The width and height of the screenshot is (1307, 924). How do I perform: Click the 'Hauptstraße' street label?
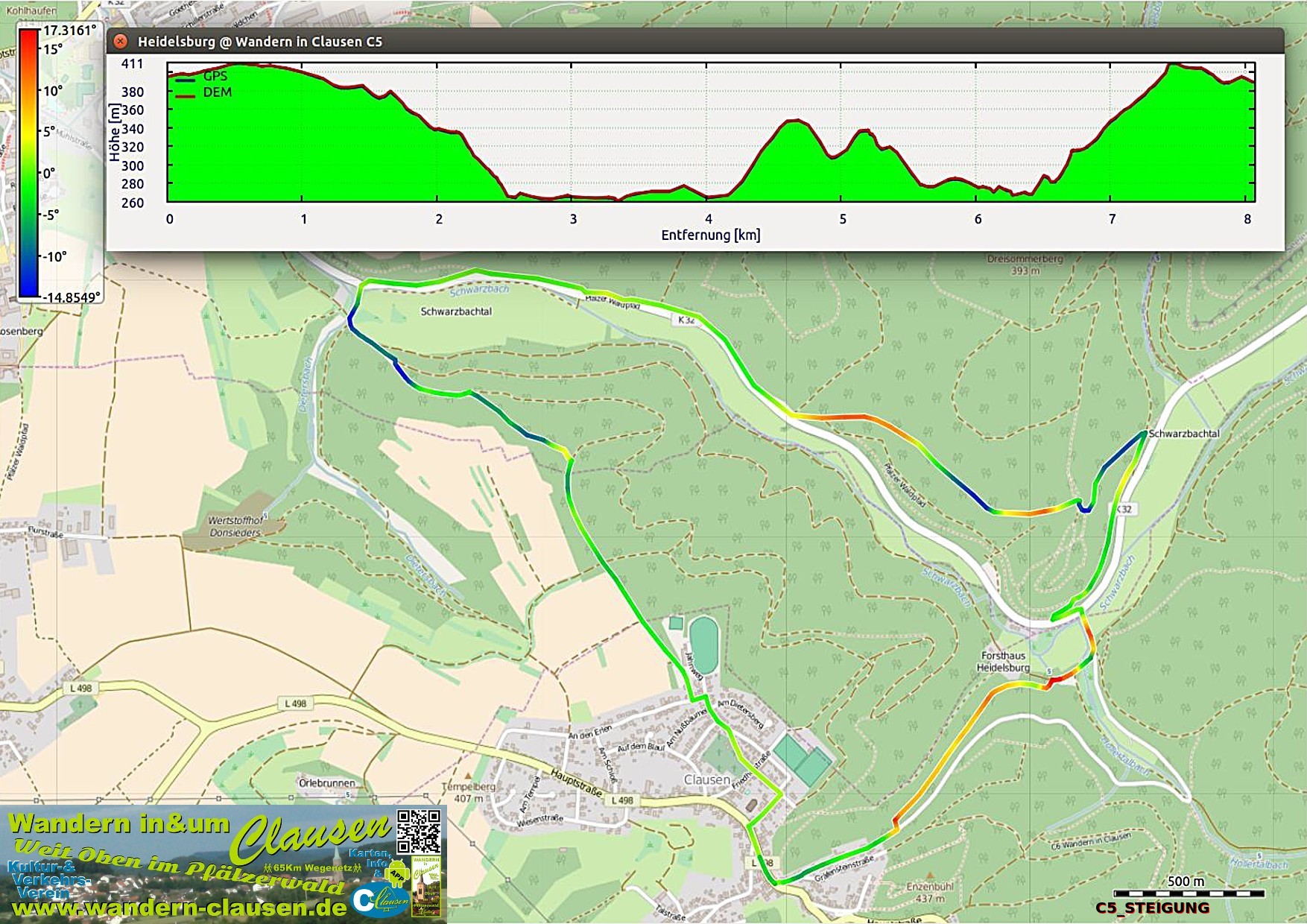click(x=576, y=782)
